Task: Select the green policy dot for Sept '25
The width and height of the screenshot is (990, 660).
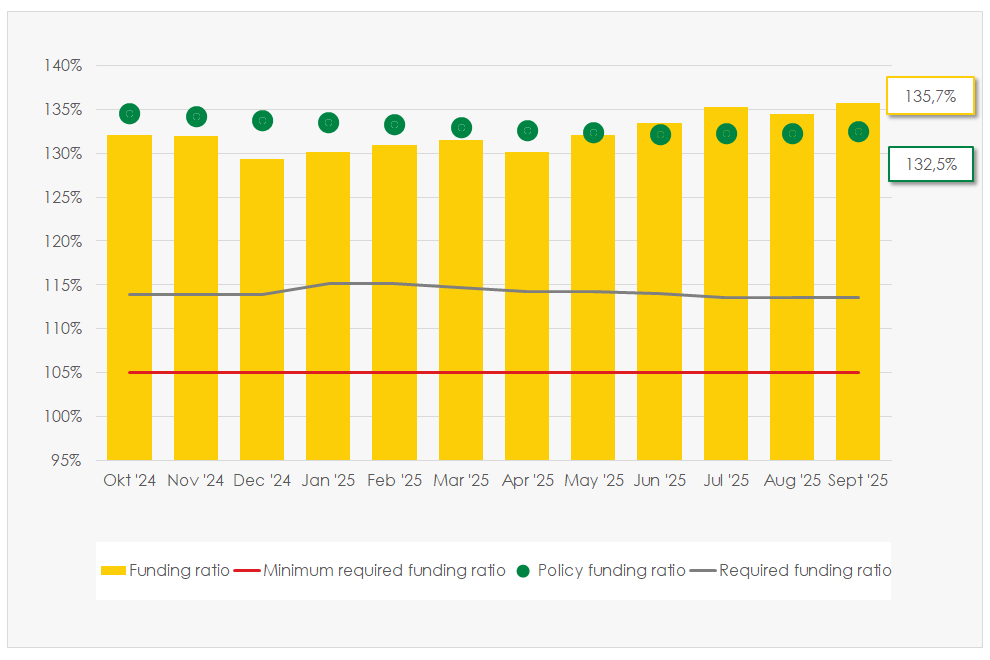Action: coord(858,132)
